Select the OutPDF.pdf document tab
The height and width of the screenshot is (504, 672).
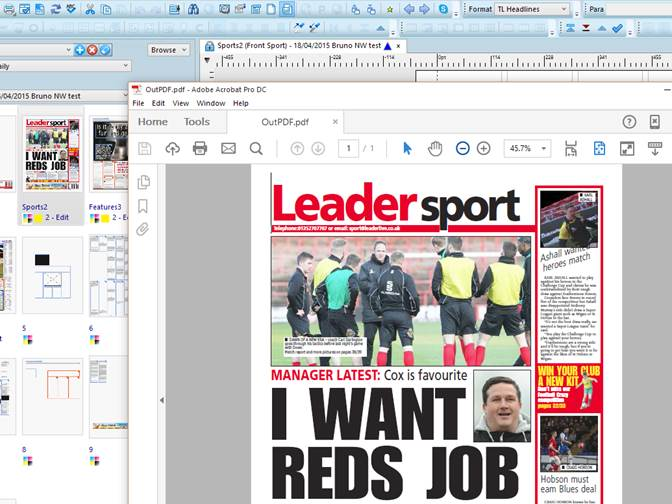point(285,122)
